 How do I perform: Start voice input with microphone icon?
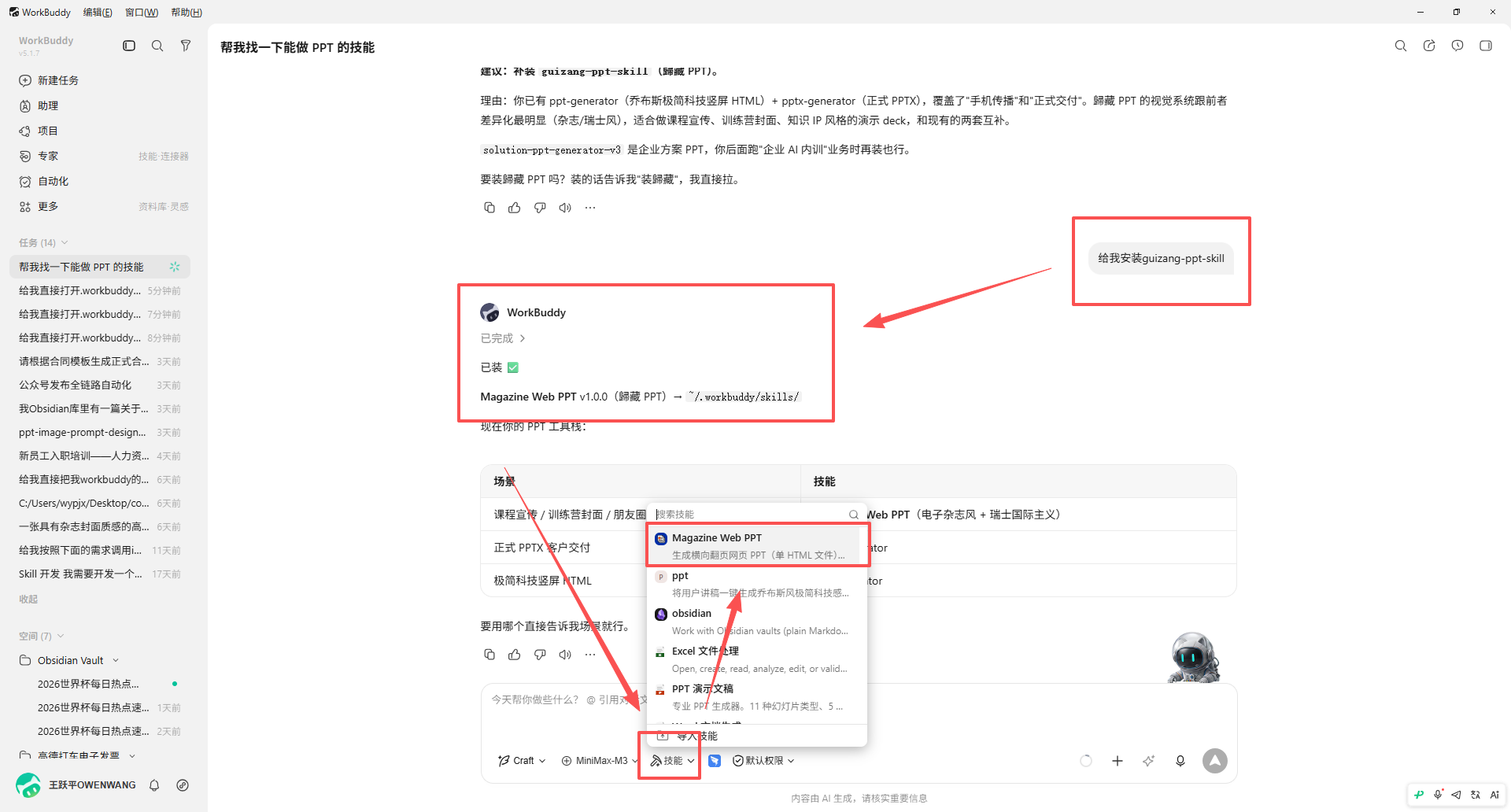pyautogui.click(x=1180, y=761)
